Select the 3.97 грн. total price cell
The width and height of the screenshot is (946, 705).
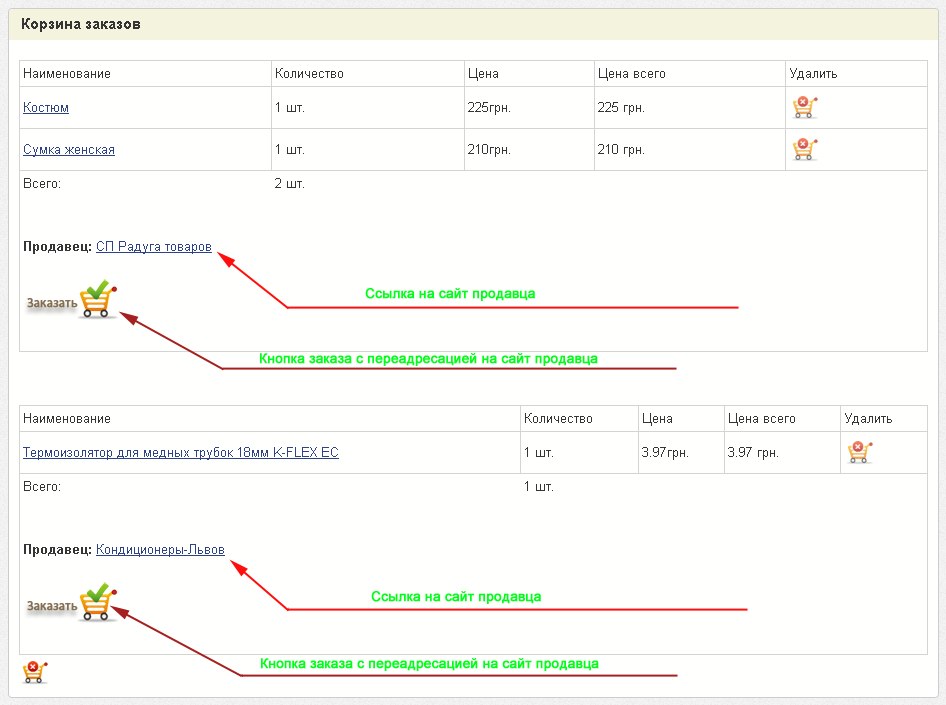coord(753,453)
